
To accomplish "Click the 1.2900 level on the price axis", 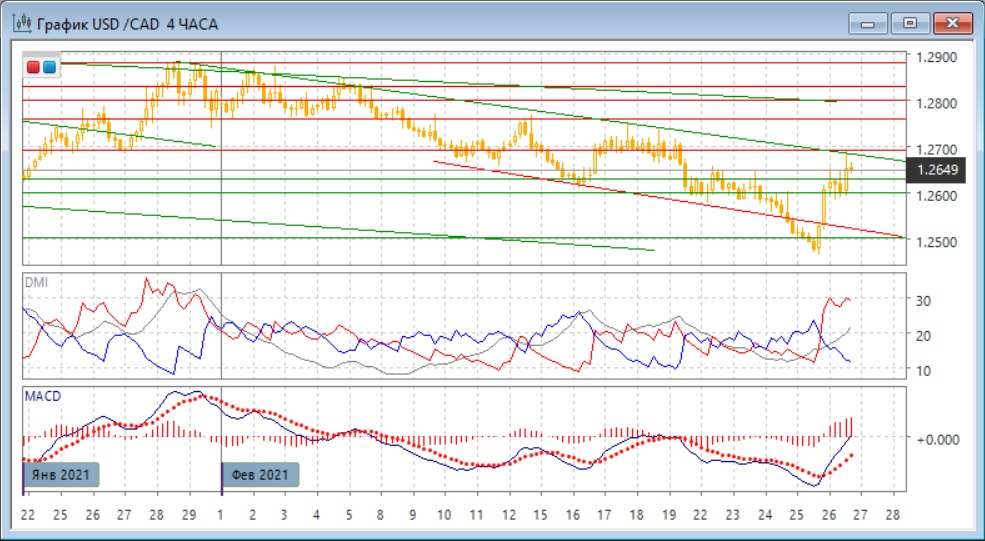I will [x=937, y=57].
